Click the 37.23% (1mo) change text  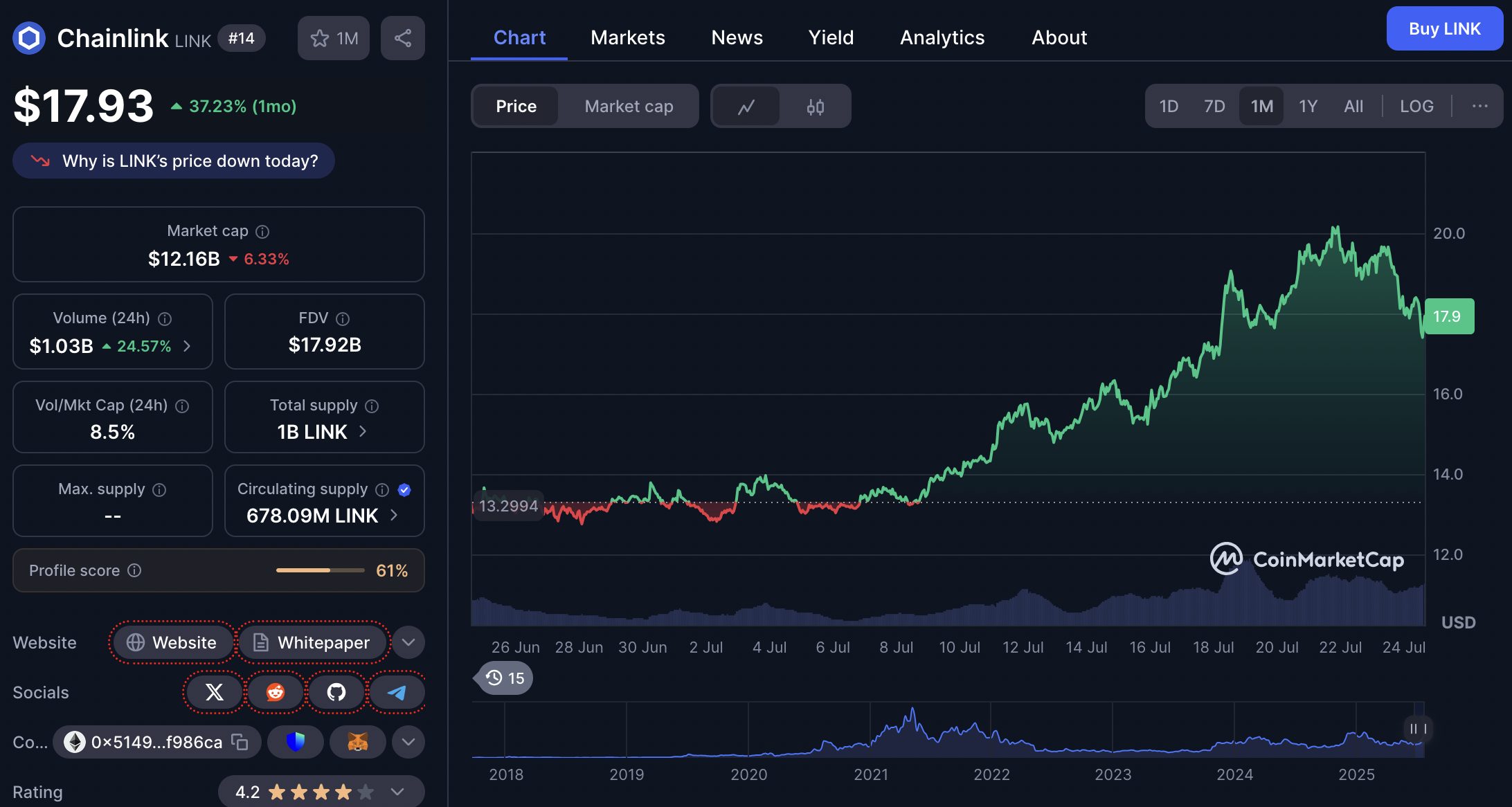[x=242, y=107]
